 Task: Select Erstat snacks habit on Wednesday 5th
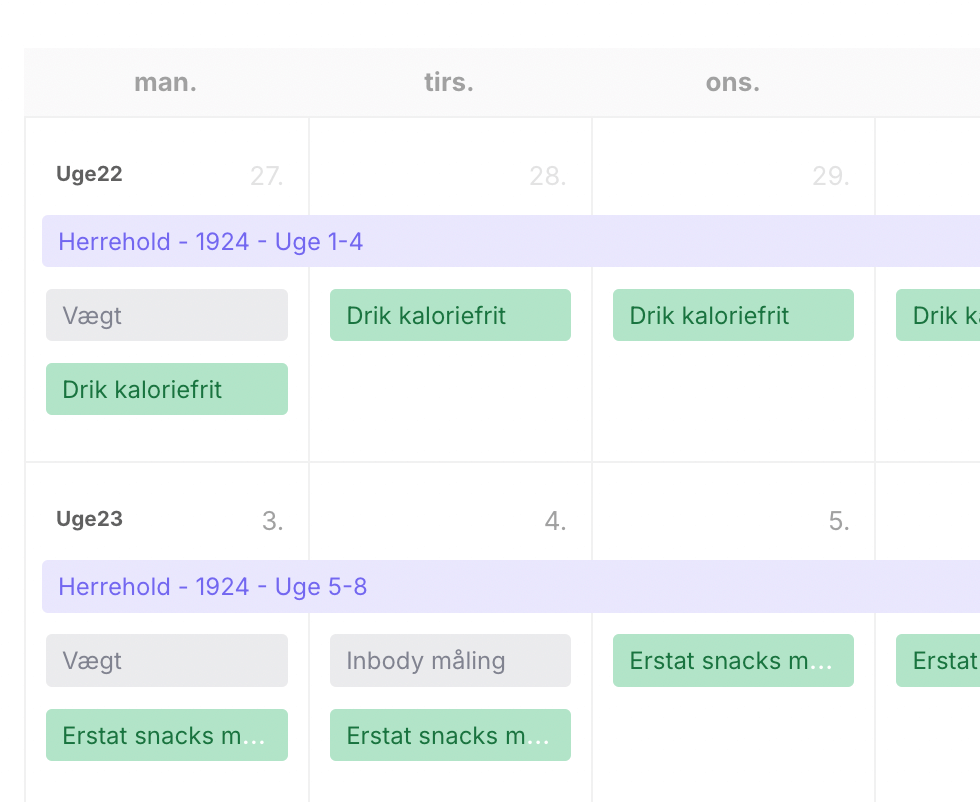pos(733,661)
